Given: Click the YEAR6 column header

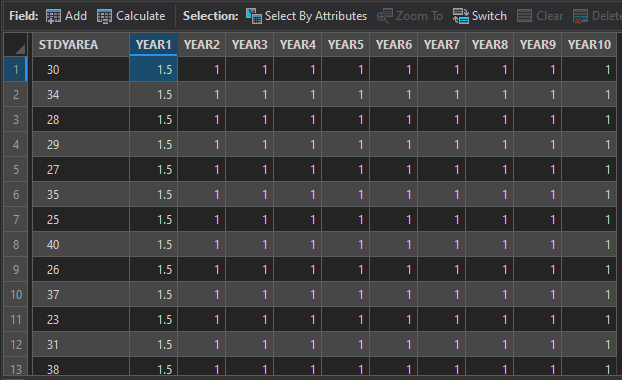Looking at the screenshot, I should [394, 45].
